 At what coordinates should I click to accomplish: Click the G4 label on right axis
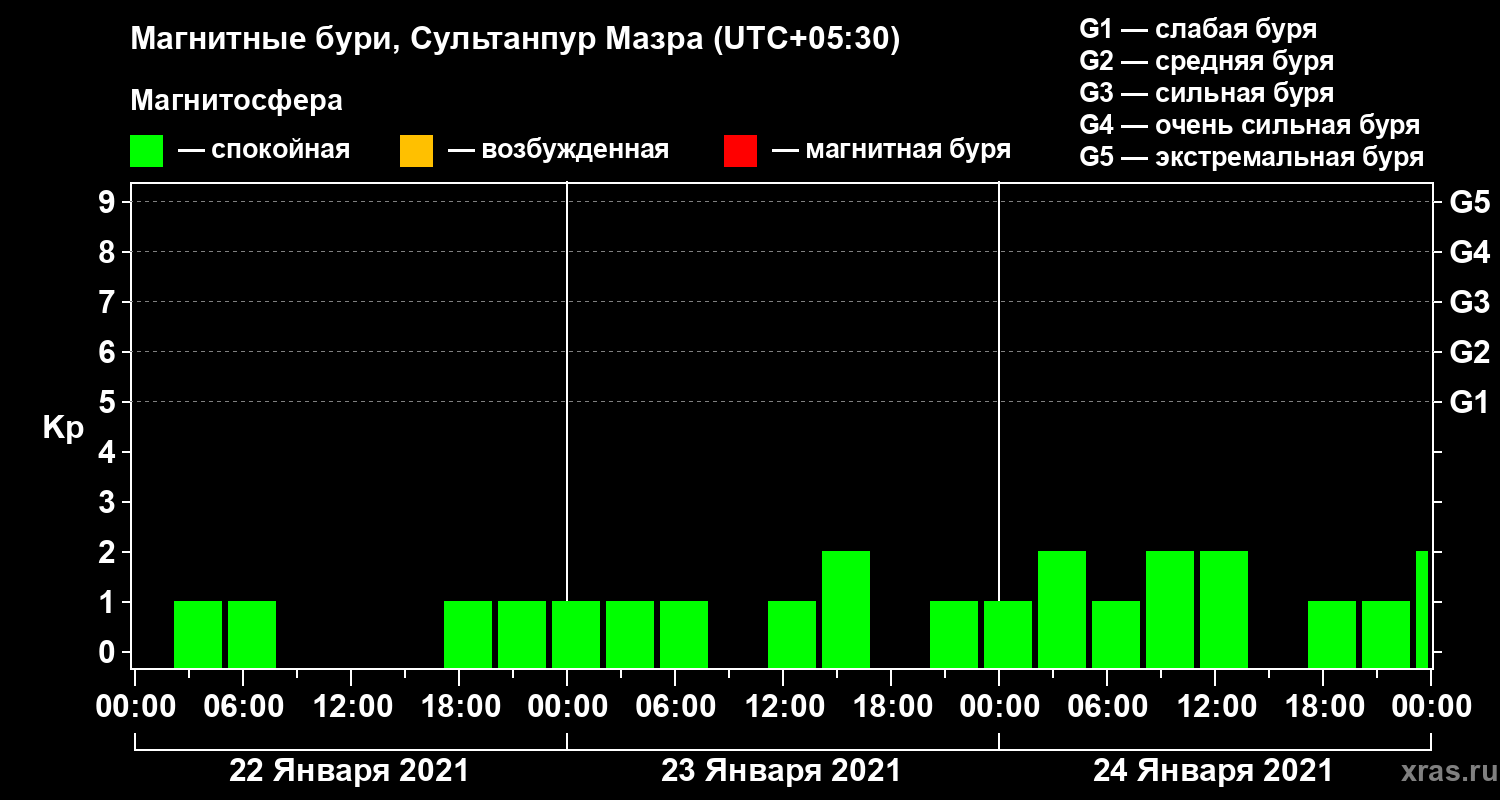(1470, 253)
